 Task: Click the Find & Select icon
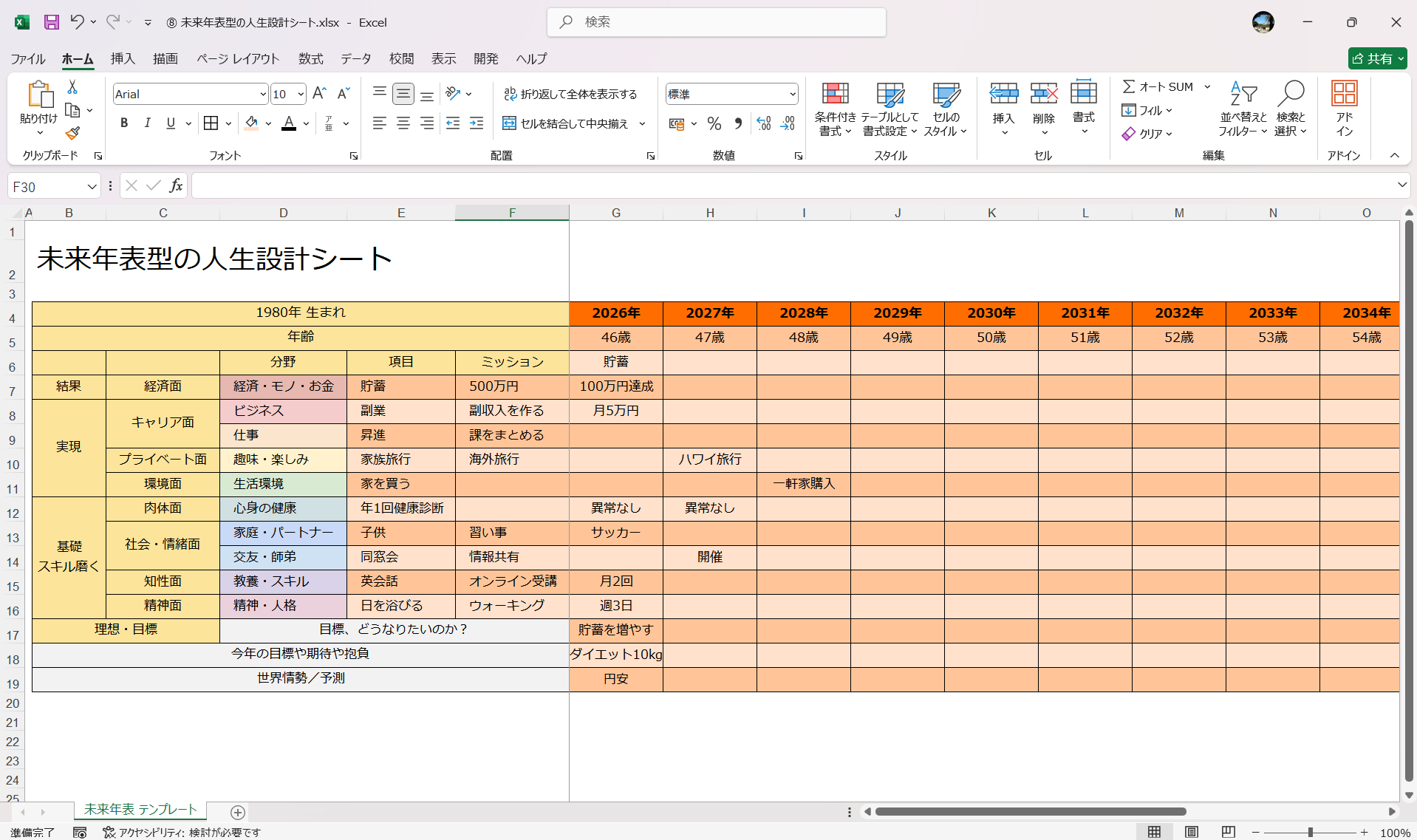1291,109
